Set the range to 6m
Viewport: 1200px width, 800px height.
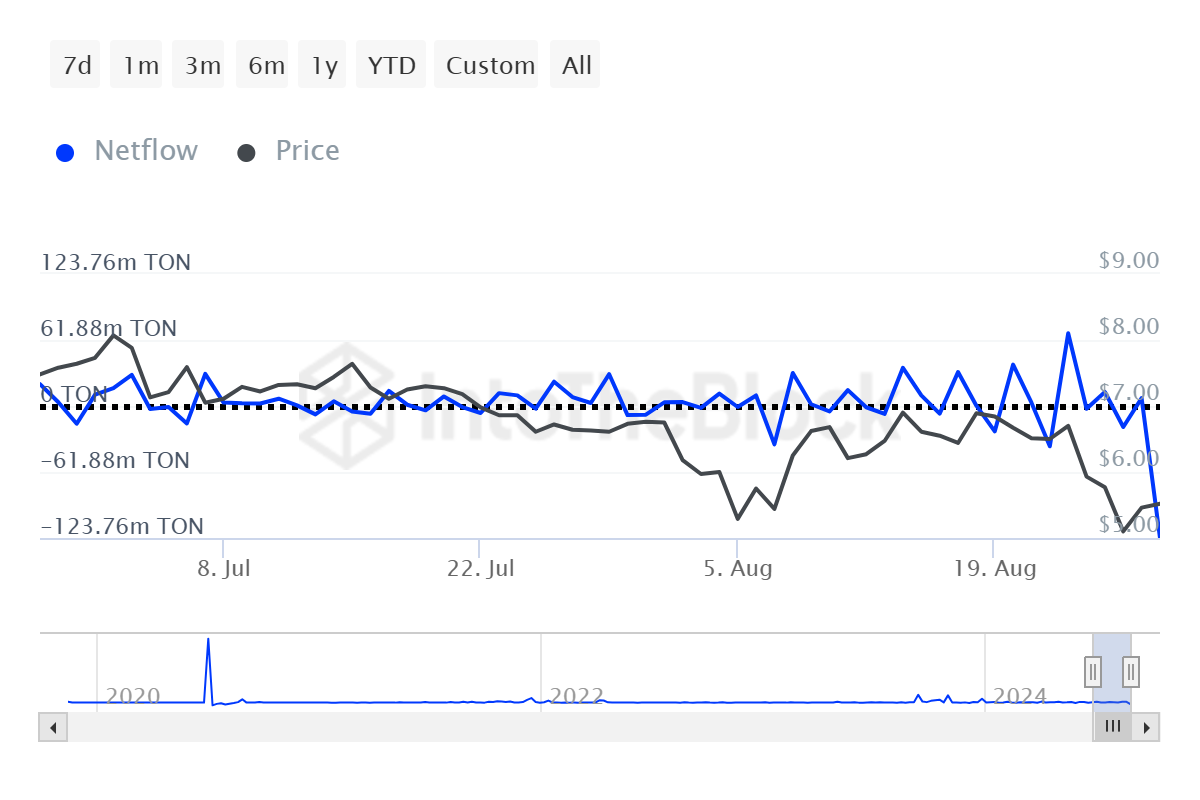click(x=266, y=66)
